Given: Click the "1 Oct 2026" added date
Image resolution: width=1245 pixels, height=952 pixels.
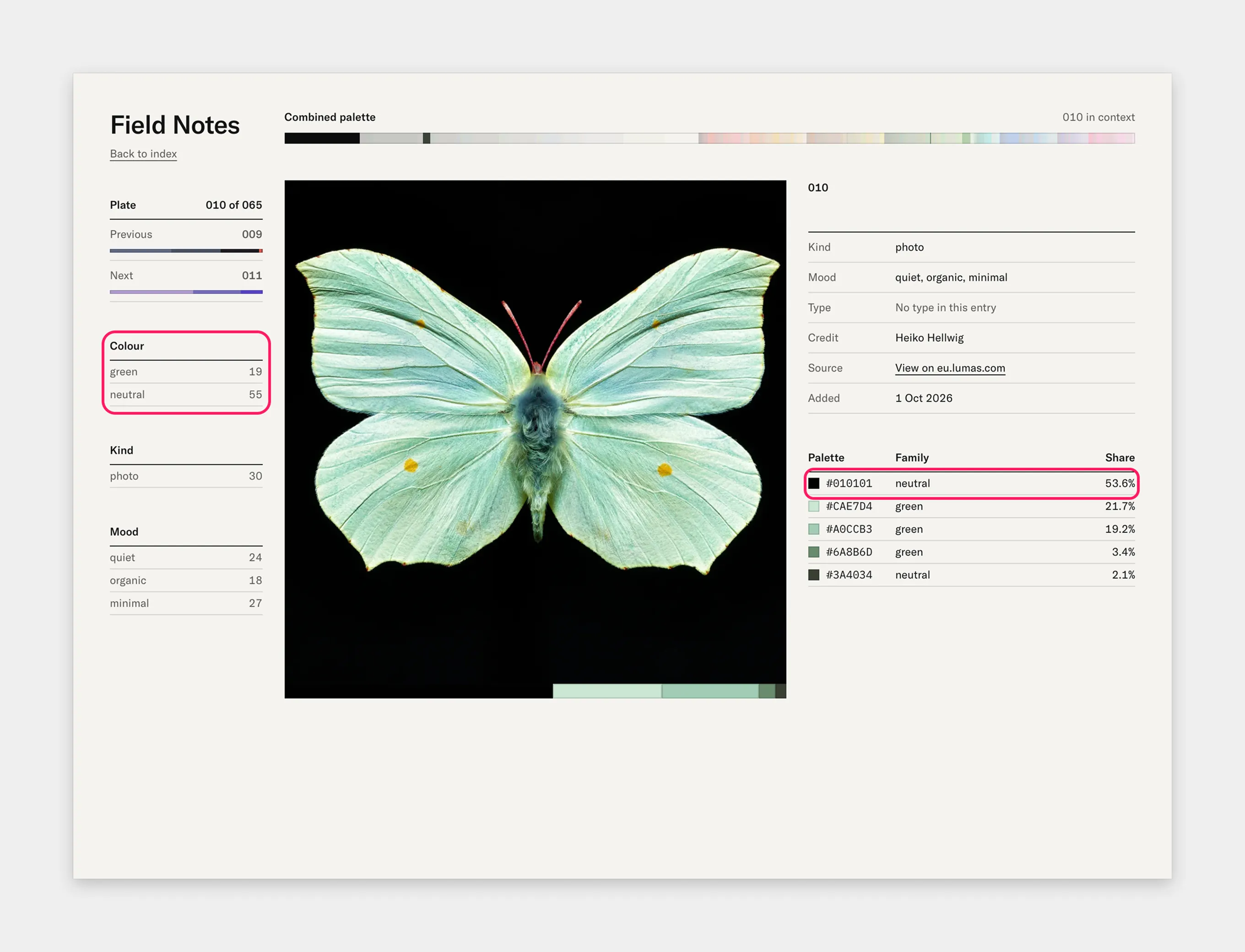Looking at the screenshot, I should click(924, 398).
